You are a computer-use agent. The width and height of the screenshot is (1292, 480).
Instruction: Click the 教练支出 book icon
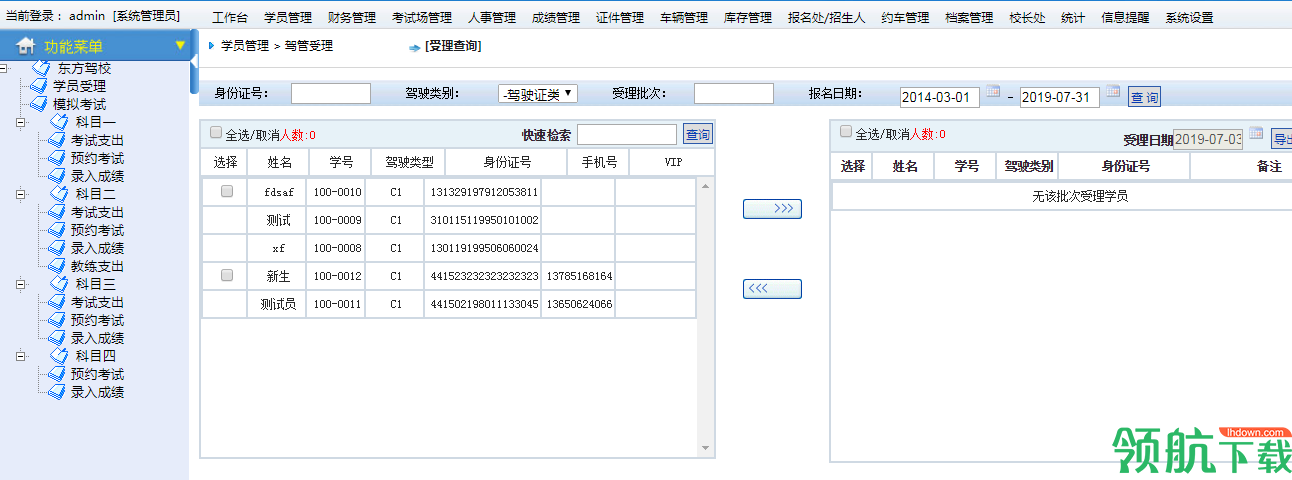coord(56,266)
